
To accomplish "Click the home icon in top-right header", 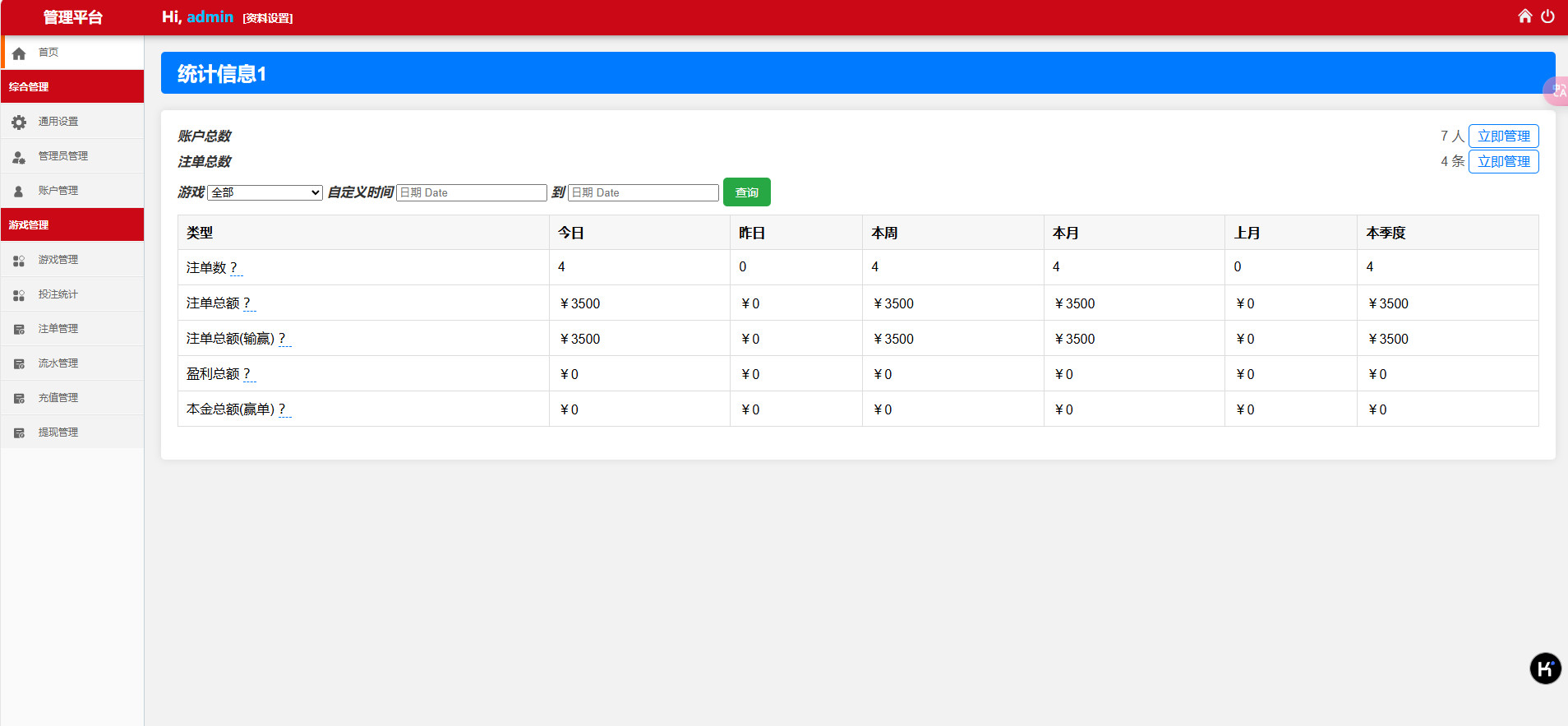I will click(1524, 16).
